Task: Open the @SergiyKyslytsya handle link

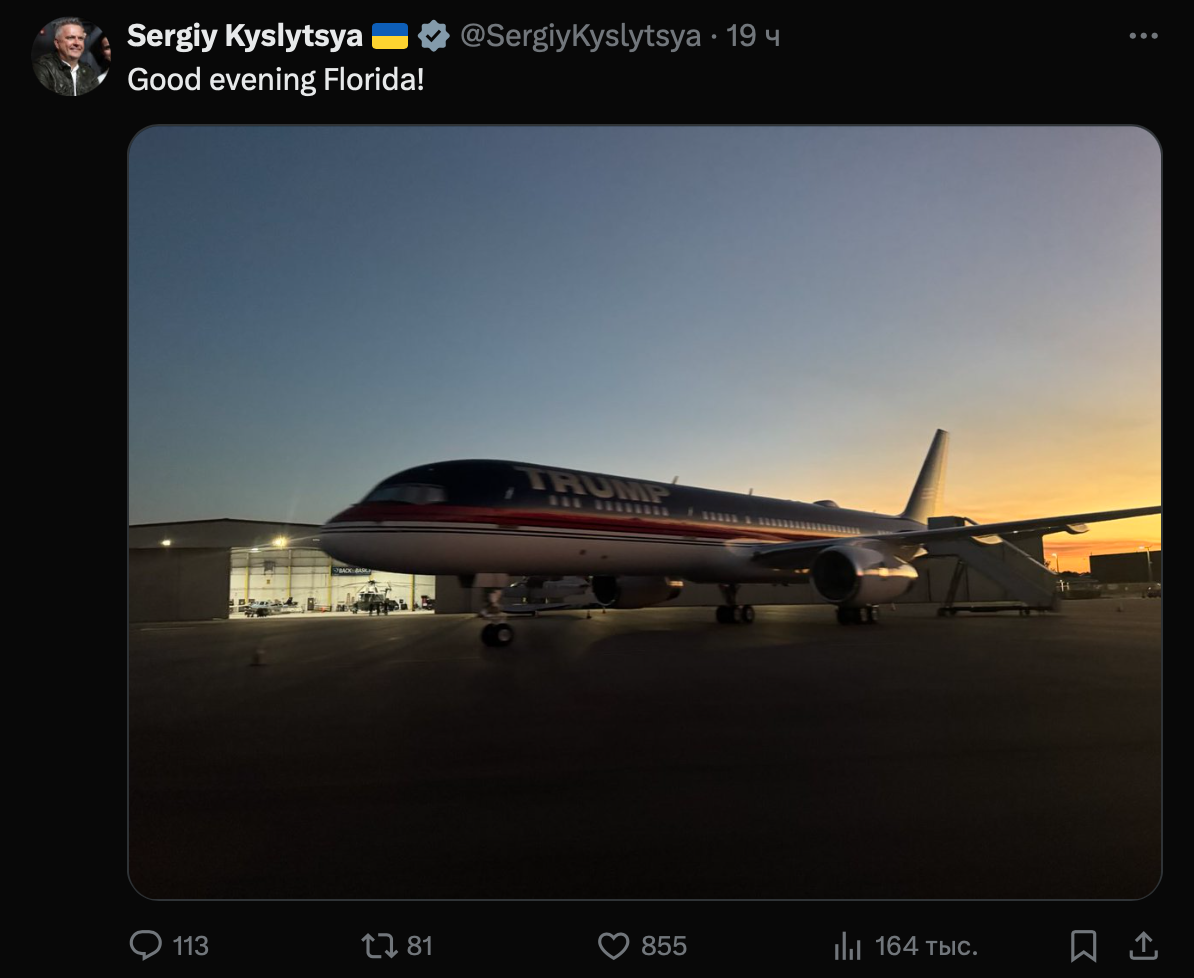Action: [x=580, y=37]
